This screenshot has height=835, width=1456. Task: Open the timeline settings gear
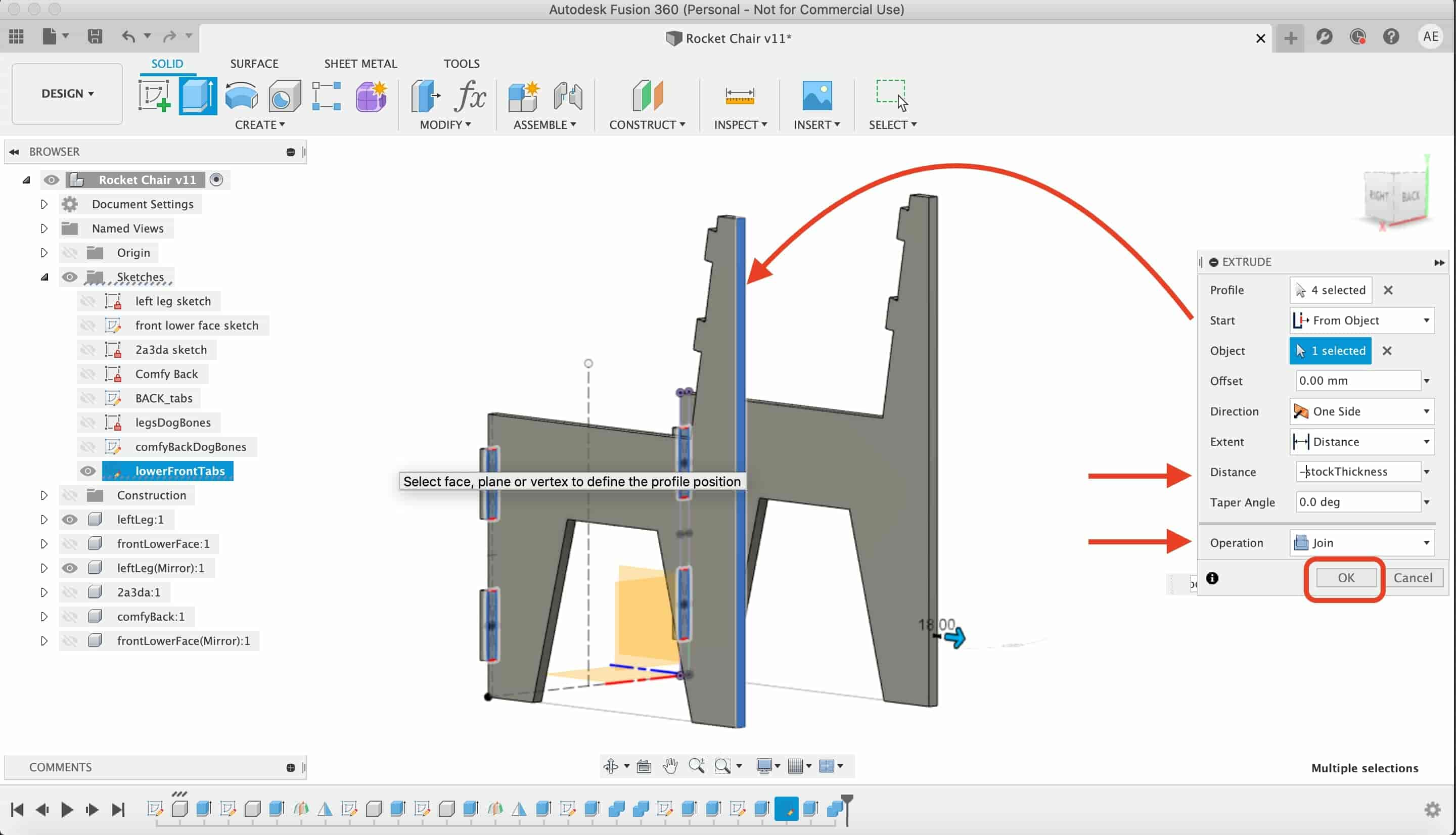click(1432, 809)
